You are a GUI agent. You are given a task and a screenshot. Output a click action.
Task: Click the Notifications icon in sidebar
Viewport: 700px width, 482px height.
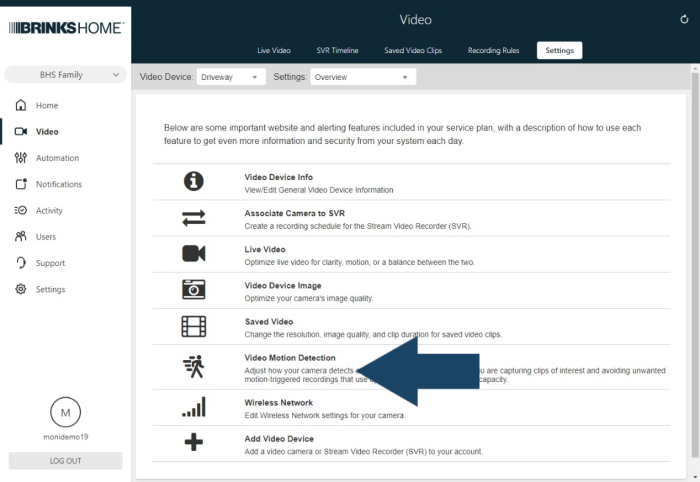pos(21,184)
